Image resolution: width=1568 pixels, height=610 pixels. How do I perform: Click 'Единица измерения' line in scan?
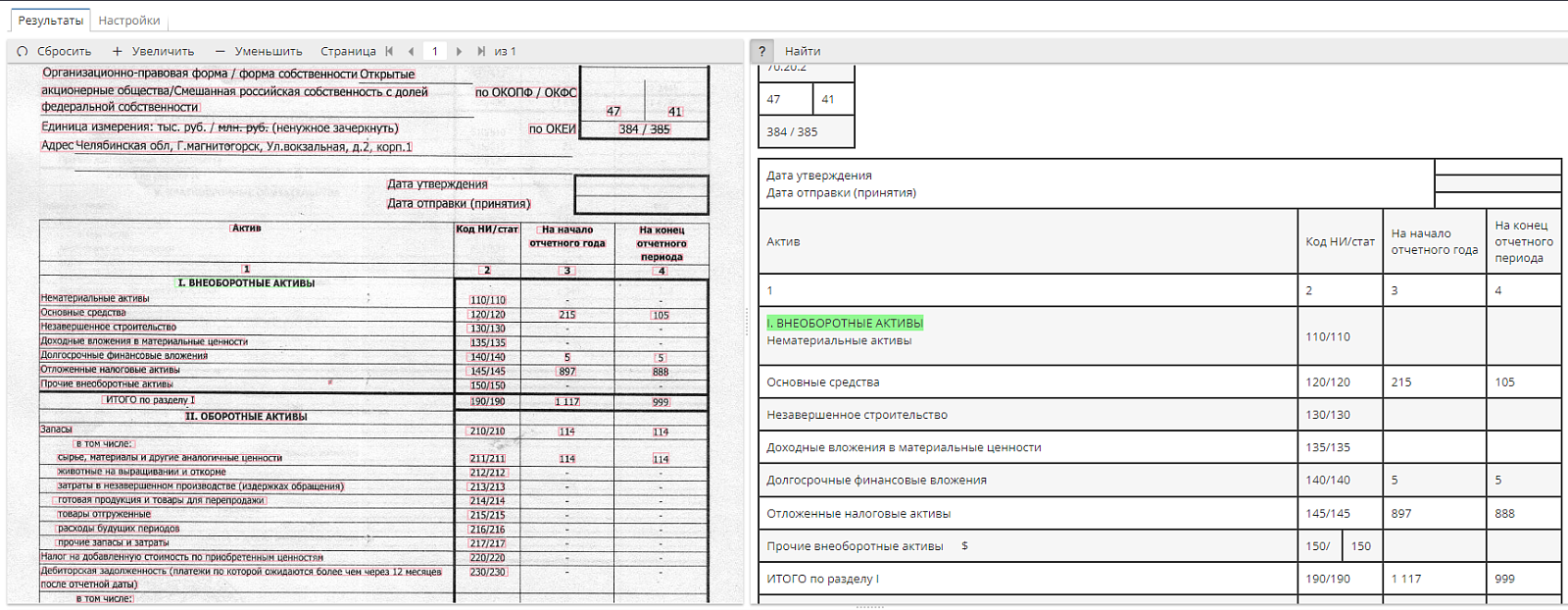pyautogui.click(x=220, y=127)
